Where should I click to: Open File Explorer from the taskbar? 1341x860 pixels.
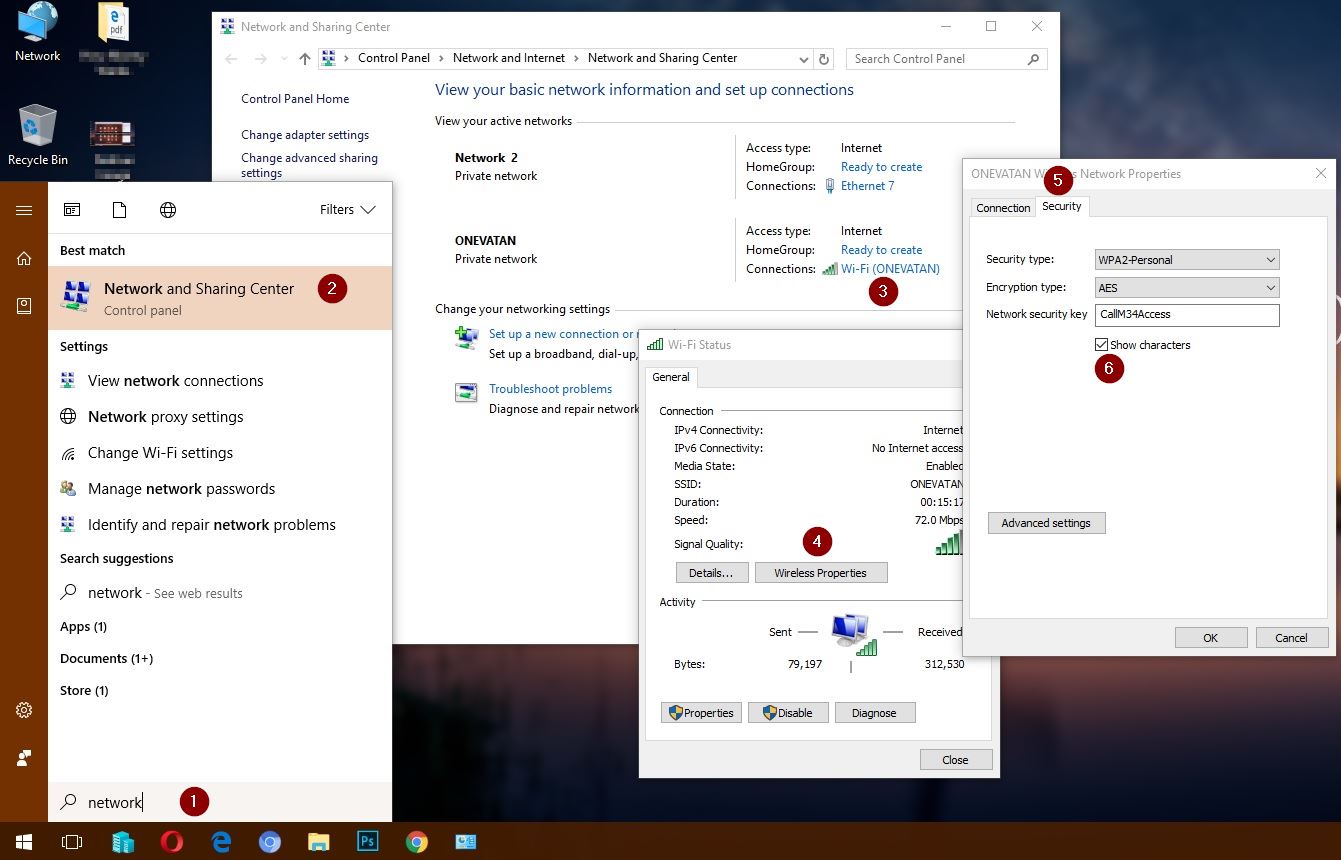(318, 842)
